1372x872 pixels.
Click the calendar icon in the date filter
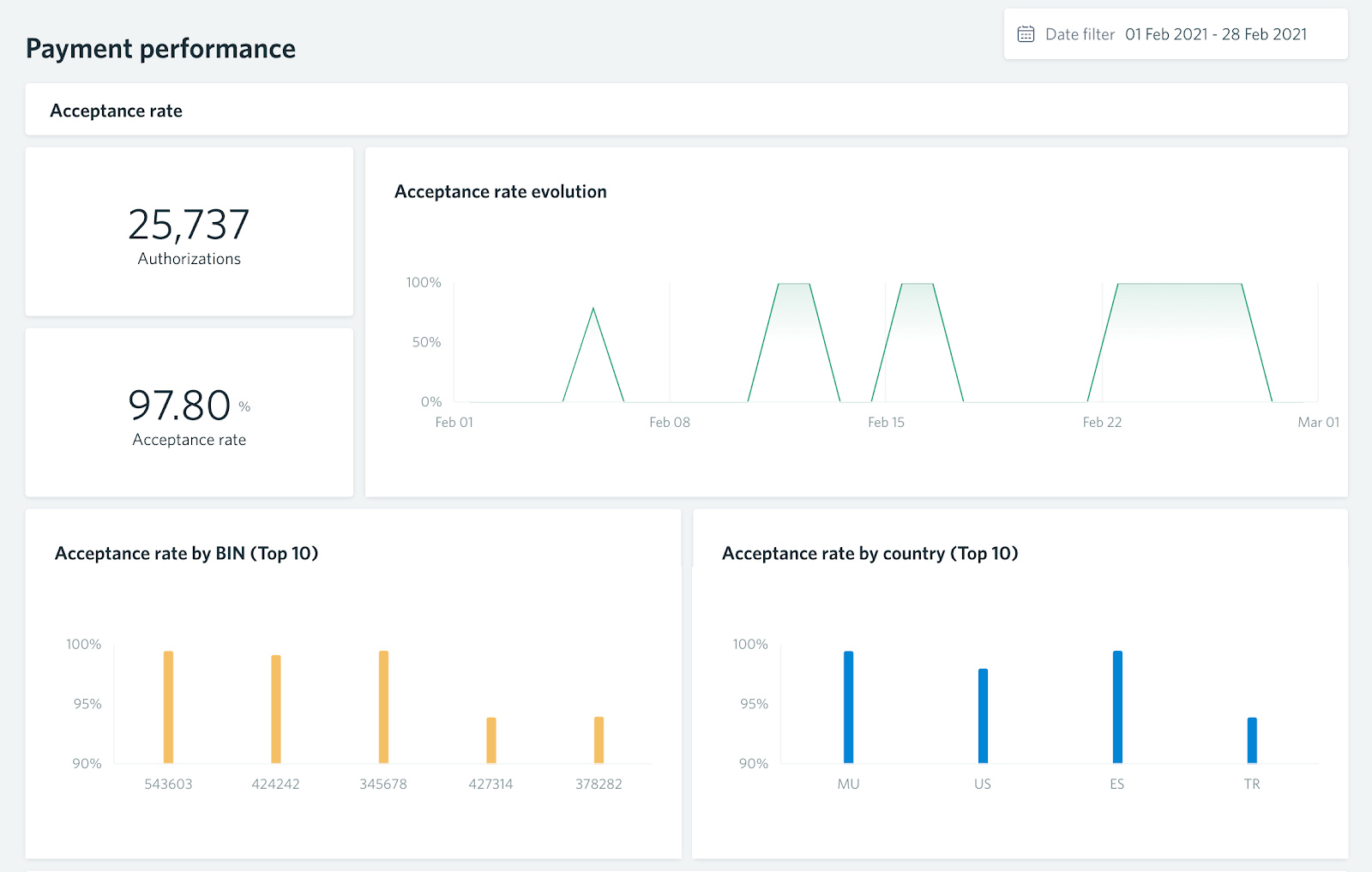[1026, 33]
